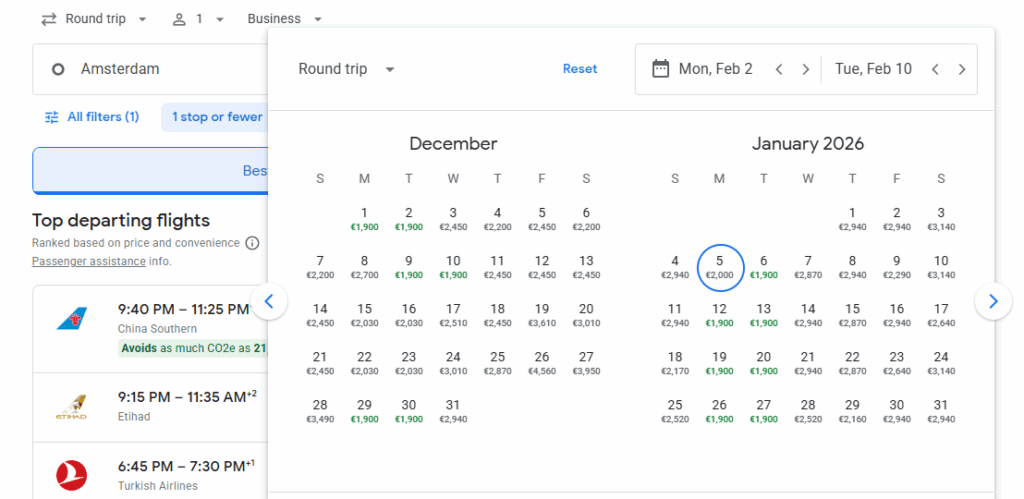The image size is (1024, 499).
Task: Change trip type in top bar
Action: click(x=95, y=19)
